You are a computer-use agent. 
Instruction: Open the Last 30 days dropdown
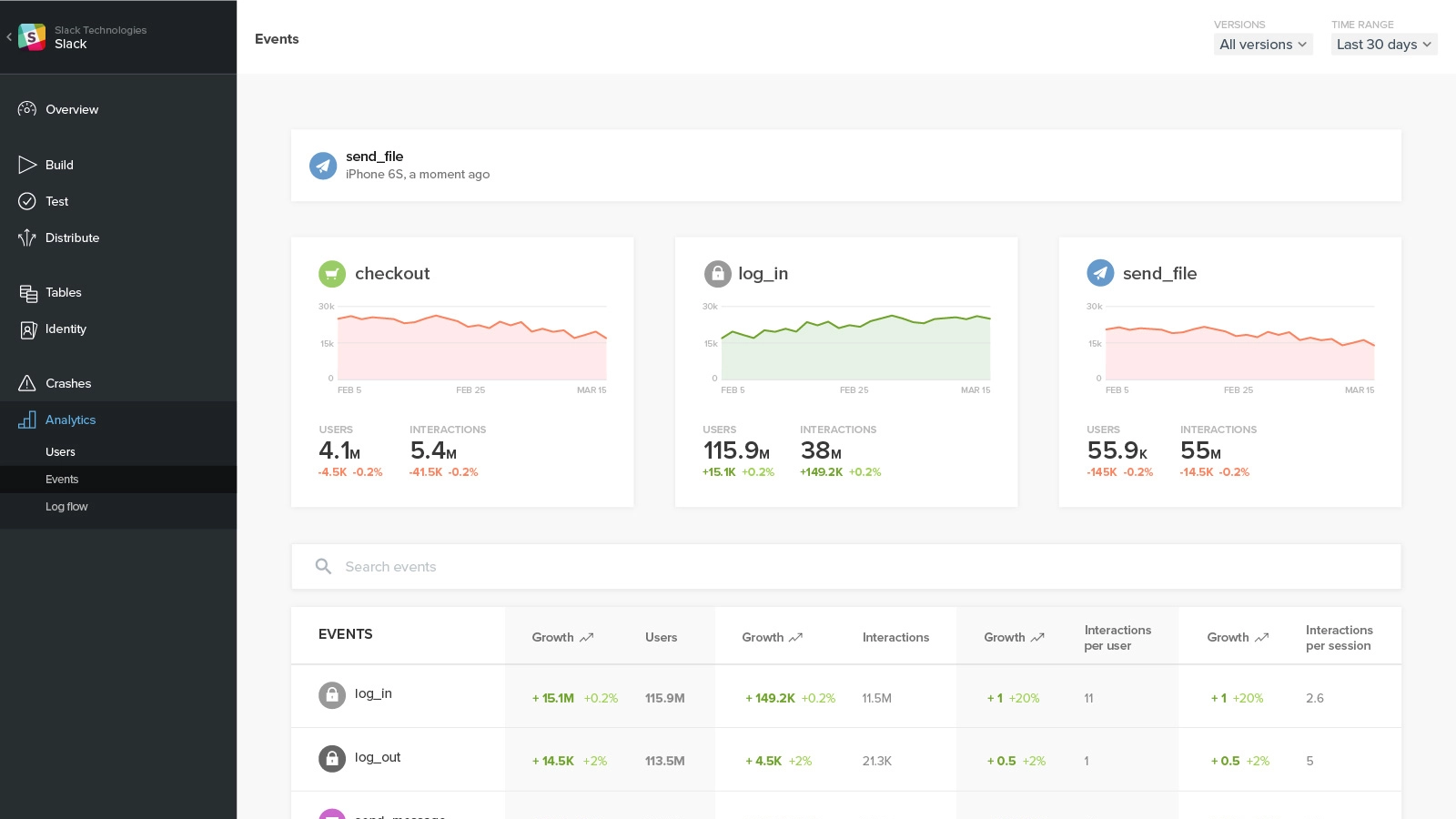[1383, 45]
